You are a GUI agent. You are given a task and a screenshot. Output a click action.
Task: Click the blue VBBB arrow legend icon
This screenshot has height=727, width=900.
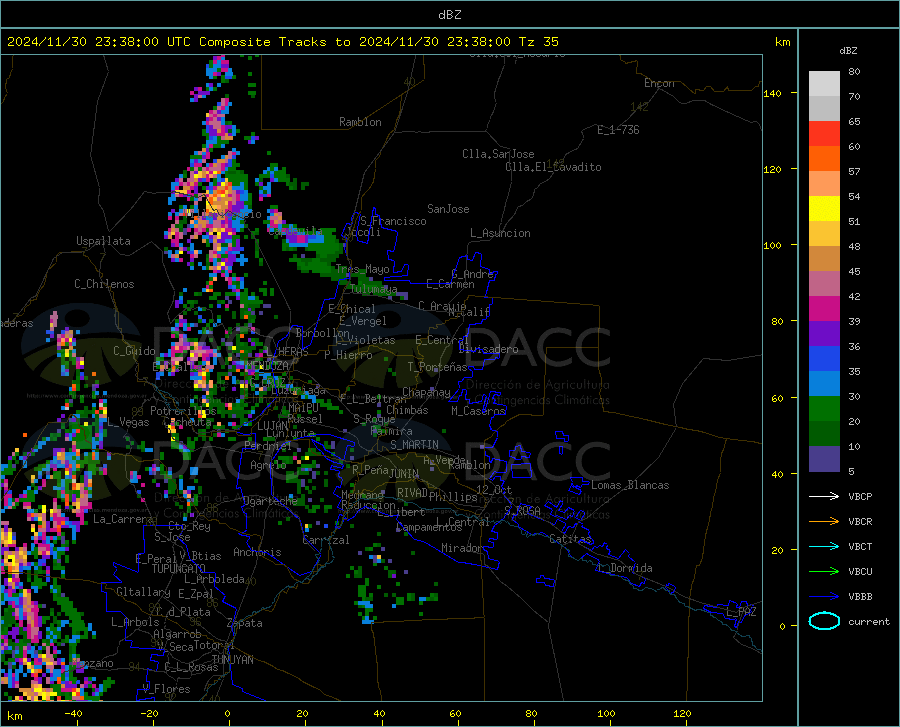click(x=824, y=596)
